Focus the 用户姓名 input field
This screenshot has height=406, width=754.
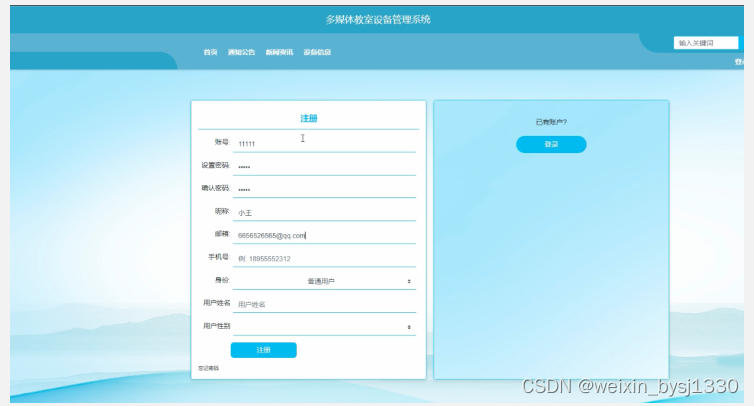tap(324, 304)
